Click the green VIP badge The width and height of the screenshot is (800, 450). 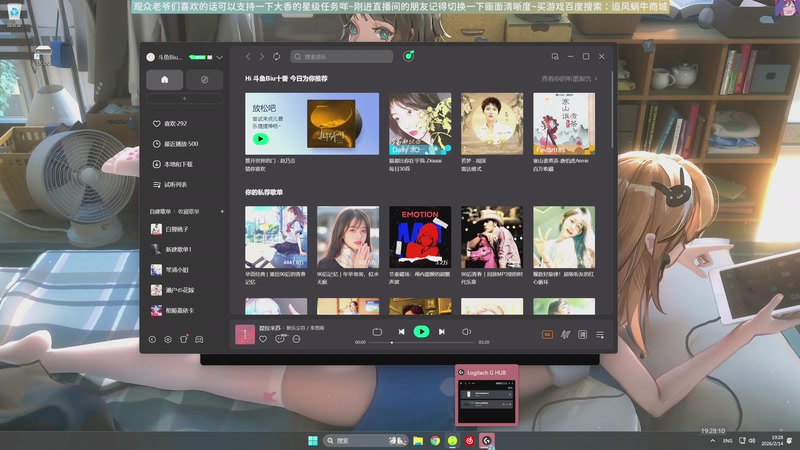(197, 57)
